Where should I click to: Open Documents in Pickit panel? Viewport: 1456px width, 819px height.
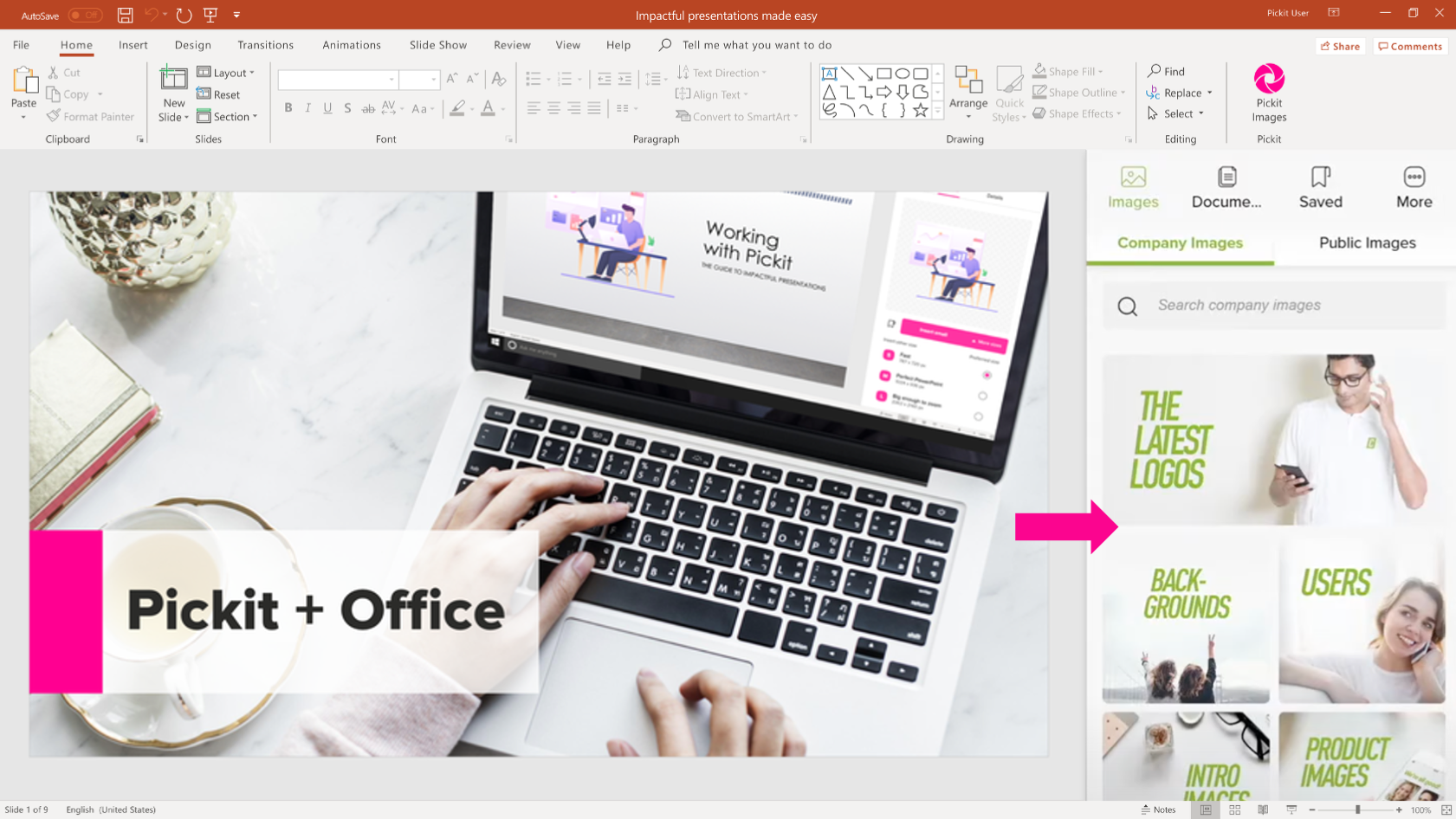[x=1226, y=187]
